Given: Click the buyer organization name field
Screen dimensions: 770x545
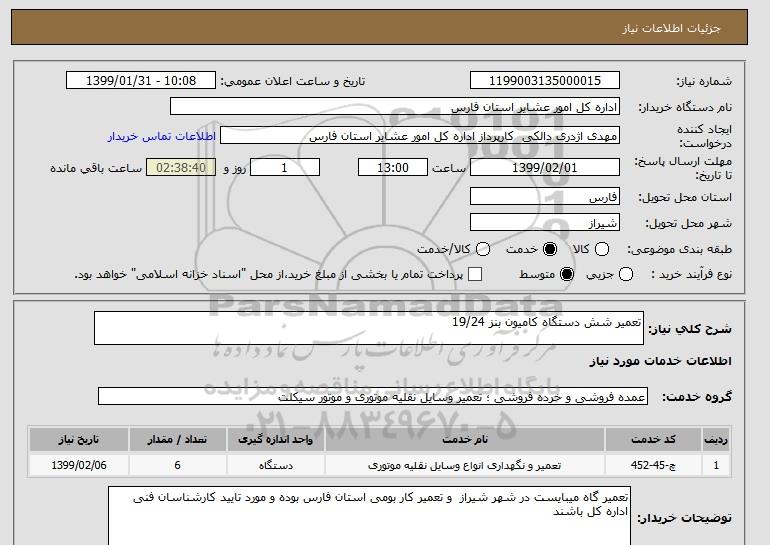Looking at the screenshot, I should 395,107.
